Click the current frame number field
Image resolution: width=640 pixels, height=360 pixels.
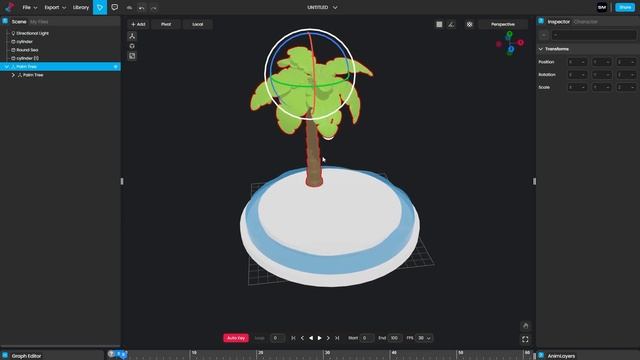point(278,338)
